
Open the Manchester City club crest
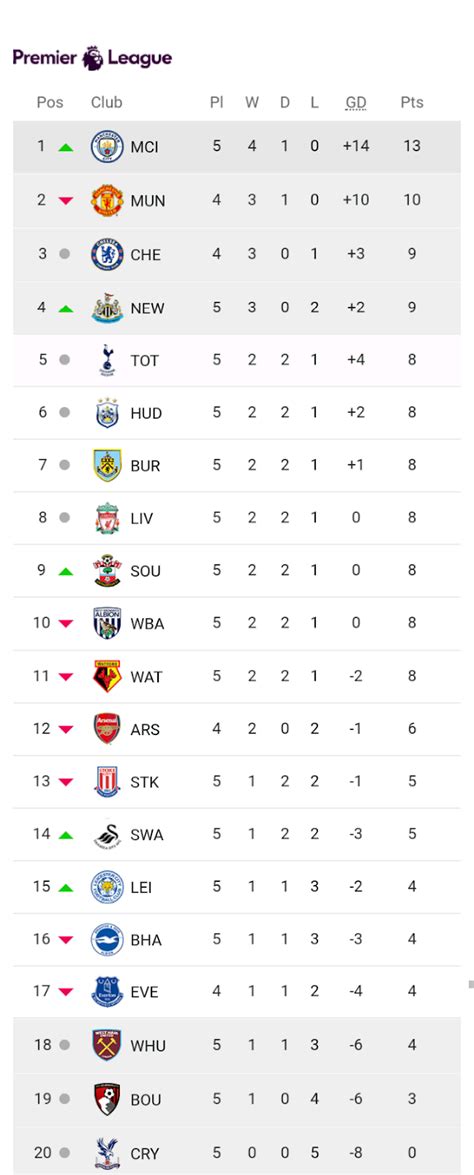coord(107,146)
